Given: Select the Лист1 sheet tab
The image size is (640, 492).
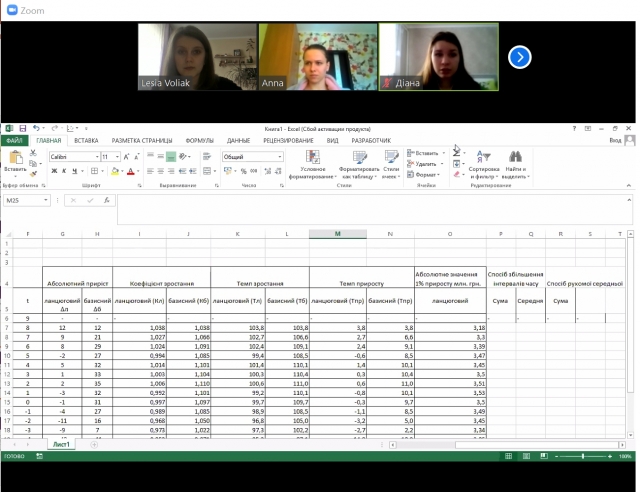Looking at the screenshot, I should 61,443.
